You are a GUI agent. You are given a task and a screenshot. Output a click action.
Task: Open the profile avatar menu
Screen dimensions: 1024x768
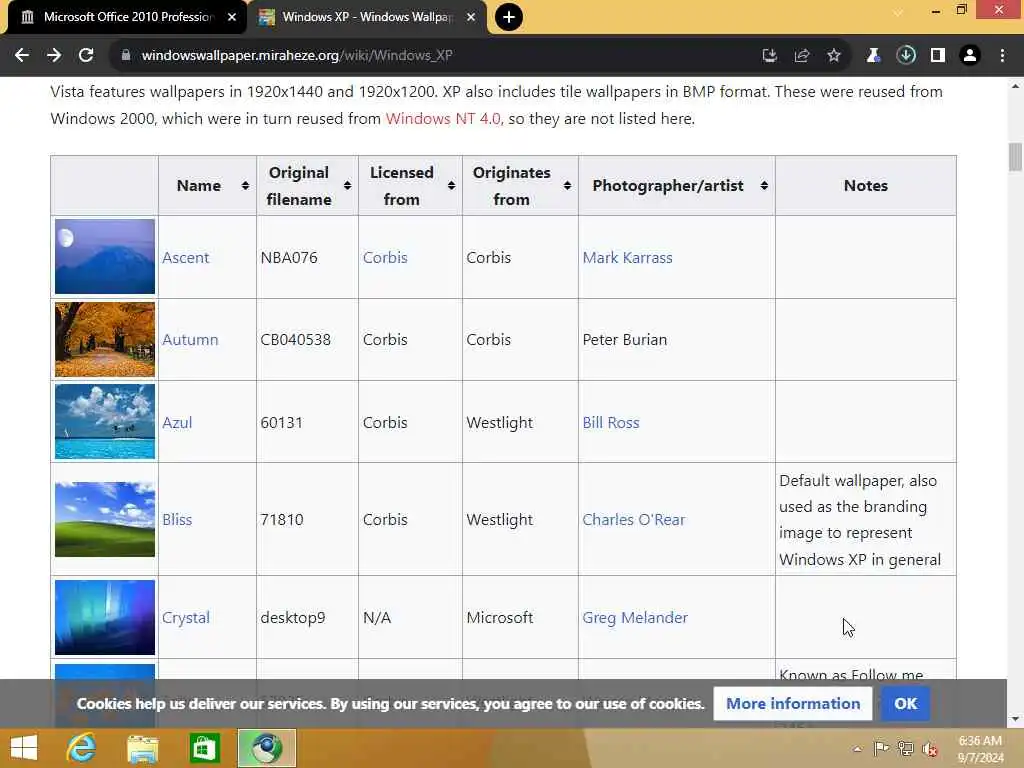pos(970,56)
